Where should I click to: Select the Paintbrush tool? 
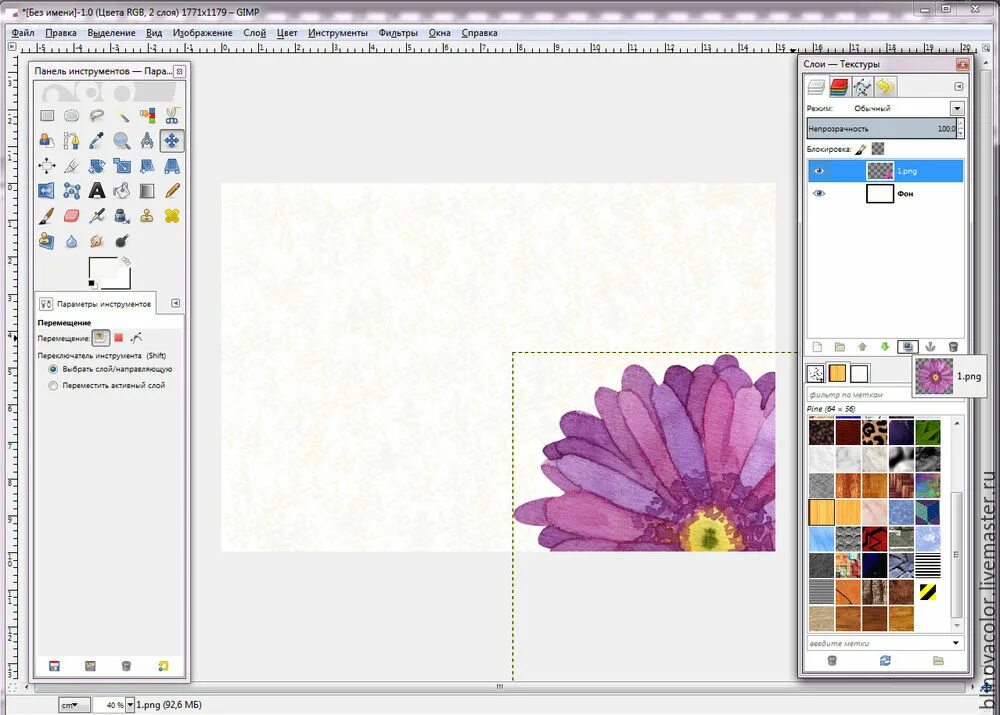(x=47, y=216)
